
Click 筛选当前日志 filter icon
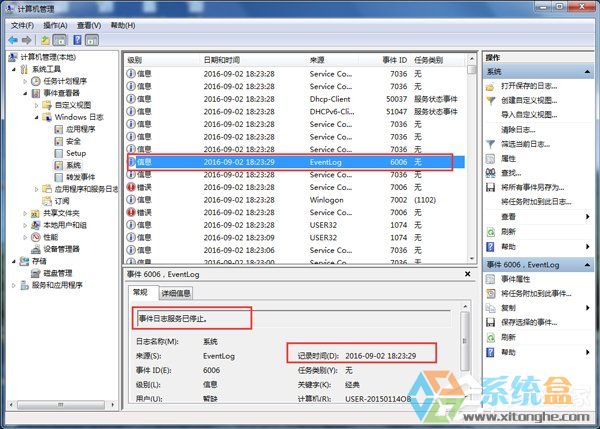[x=491, y=144]
